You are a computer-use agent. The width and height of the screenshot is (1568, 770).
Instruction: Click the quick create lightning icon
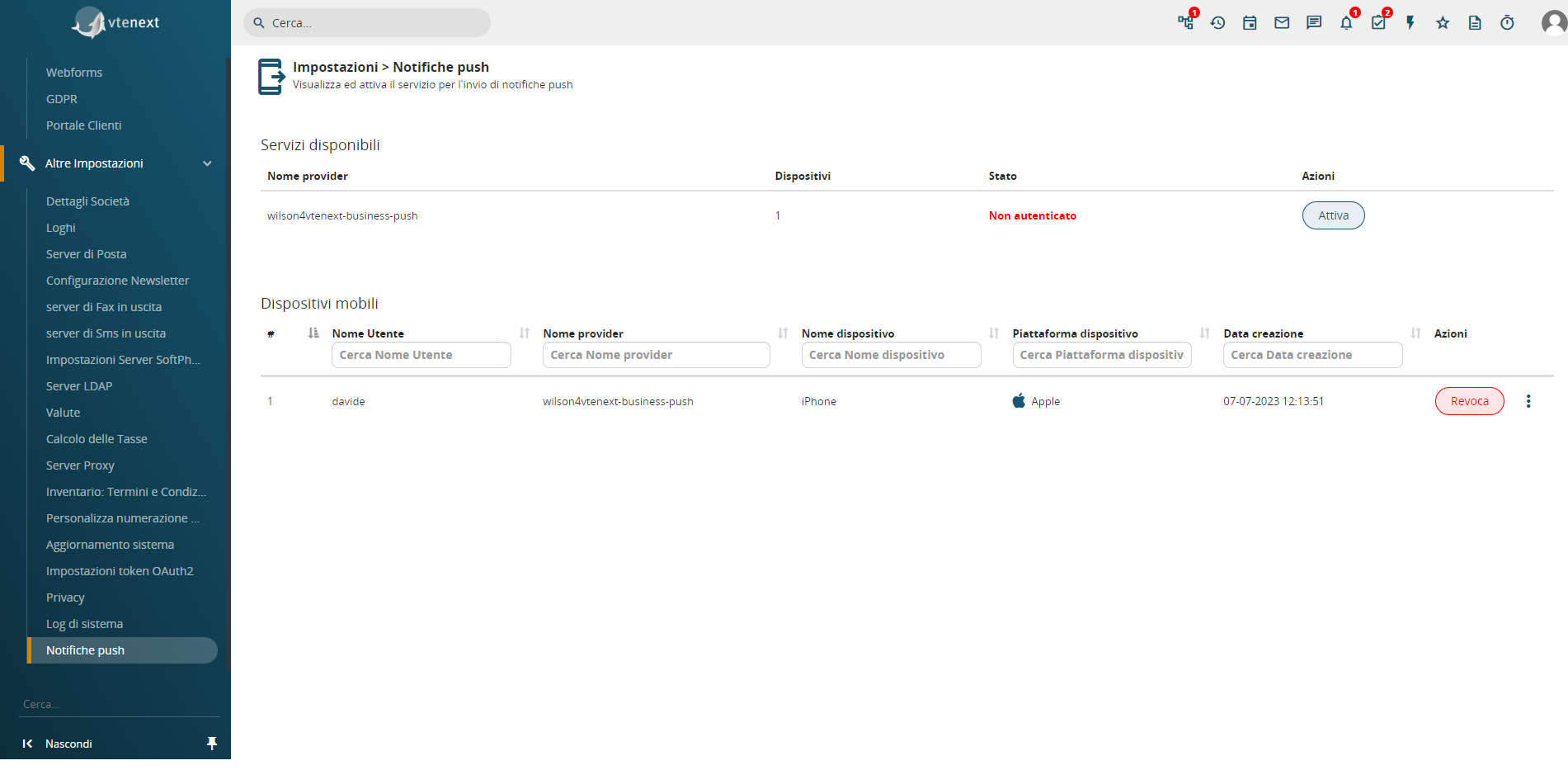tap(1410, 22)
